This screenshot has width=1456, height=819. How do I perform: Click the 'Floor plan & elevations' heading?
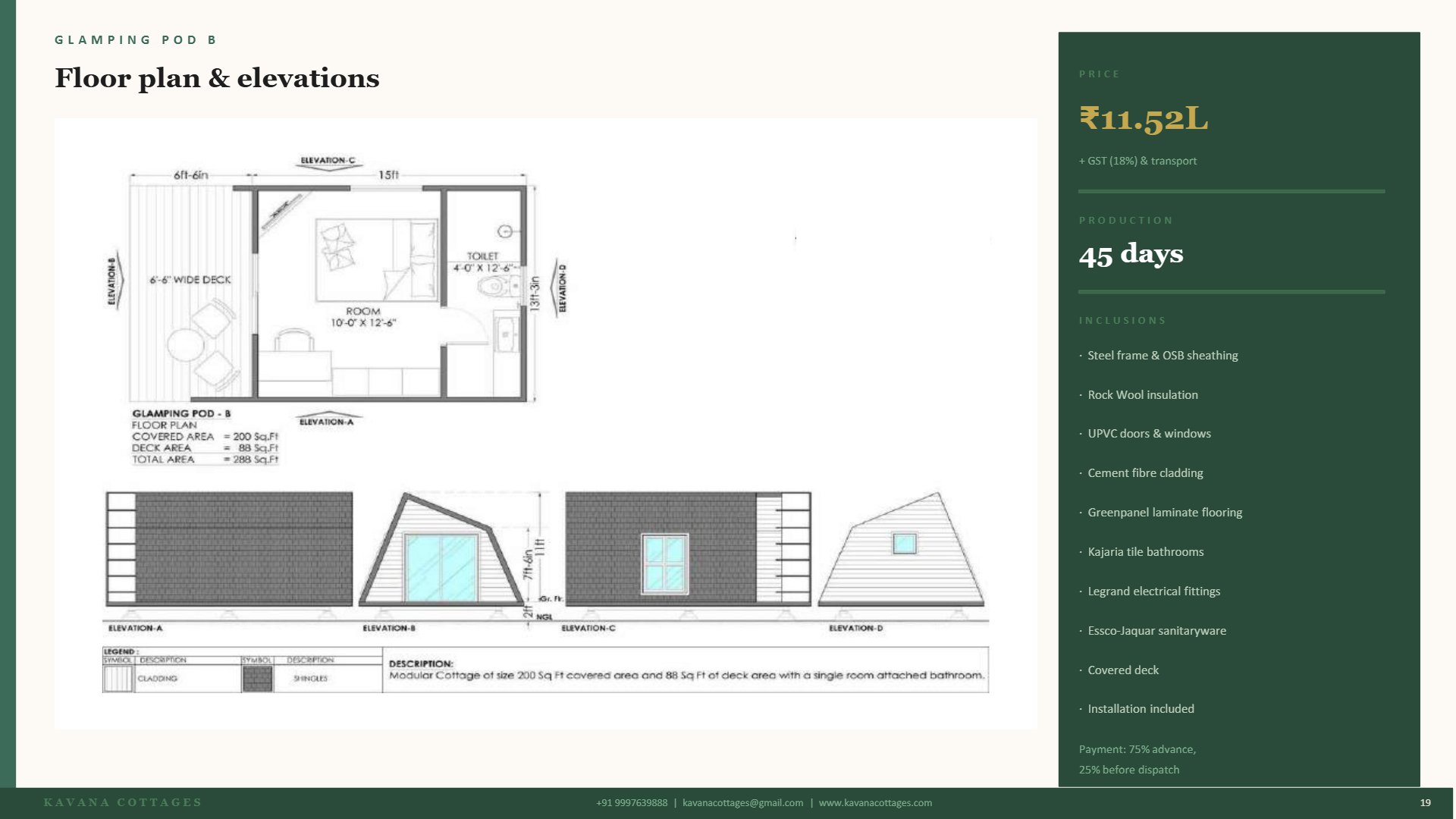coord(217,78)
